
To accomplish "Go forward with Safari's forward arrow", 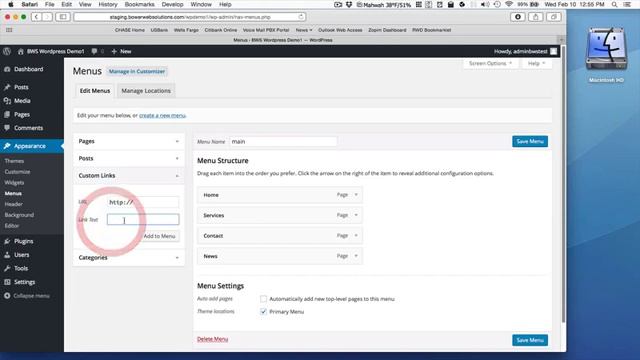I will click(47, 17).
